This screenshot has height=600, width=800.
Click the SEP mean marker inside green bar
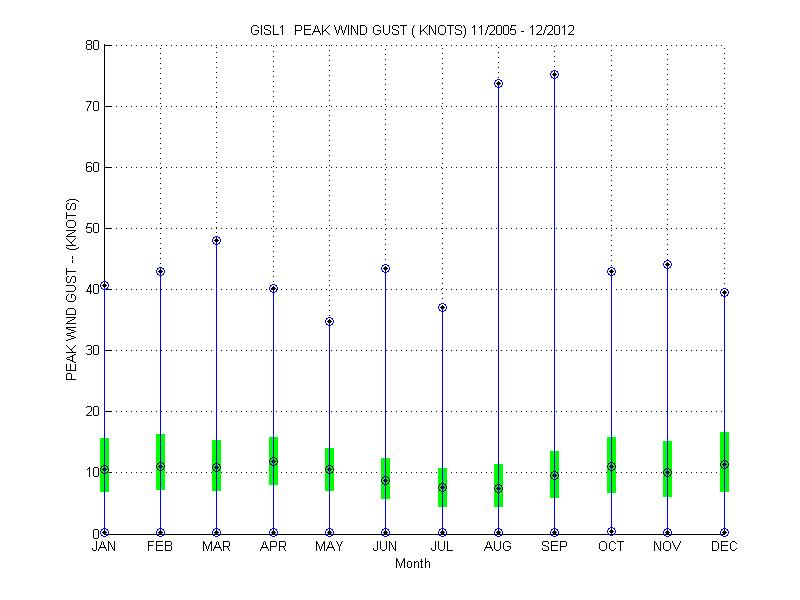pyautogui.click(x=555, y=476)
